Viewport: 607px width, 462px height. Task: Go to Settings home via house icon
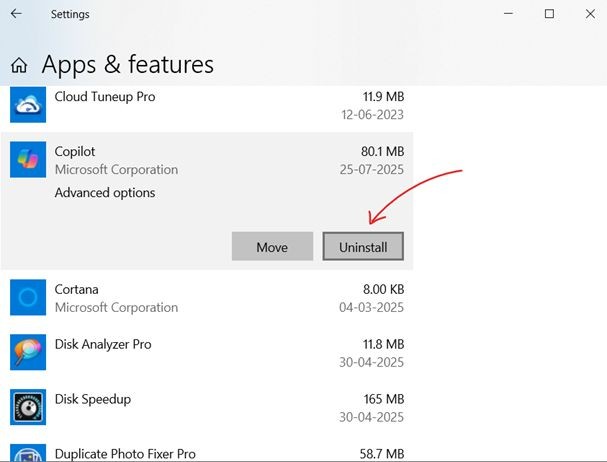[x=19, y=66]
